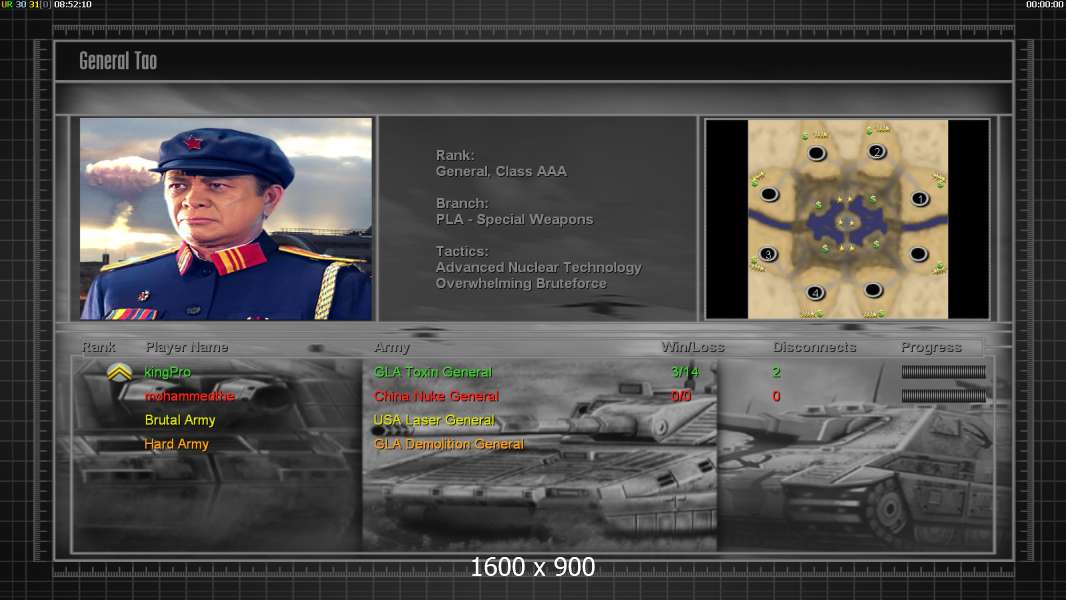This screenshot has width=1066, height=600.
Task: Click 'GLA Toxin General' army entry
Action: (433, 372)
